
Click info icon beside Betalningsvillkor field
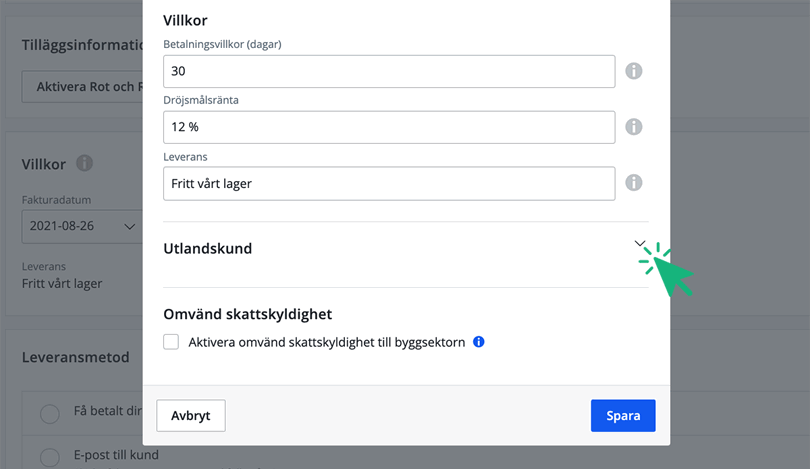[x=634, y=71]
